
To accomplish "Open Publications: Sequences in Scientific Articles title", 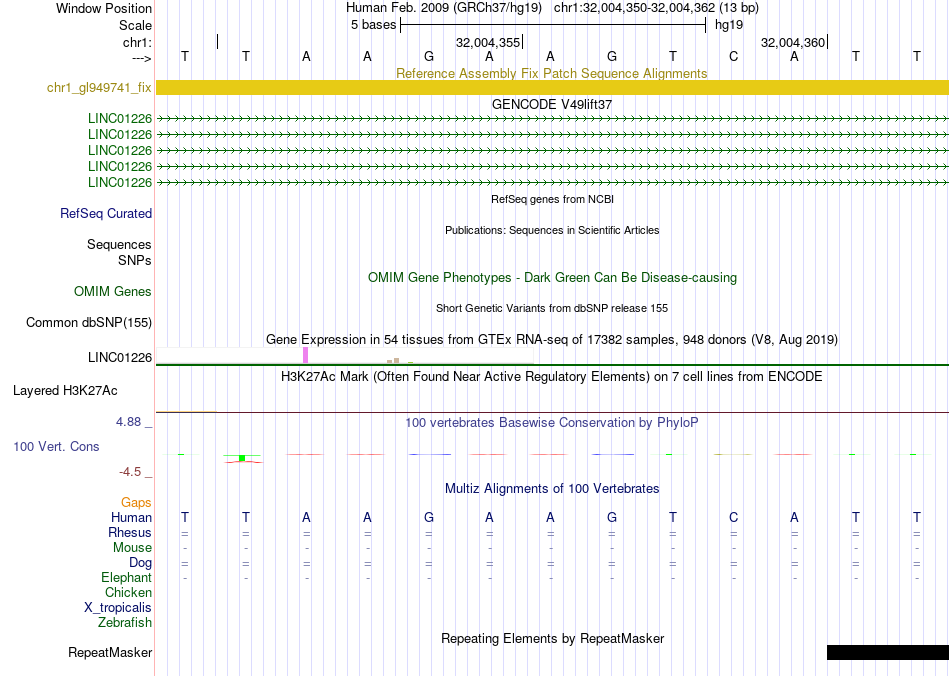I will click(552, 230).
